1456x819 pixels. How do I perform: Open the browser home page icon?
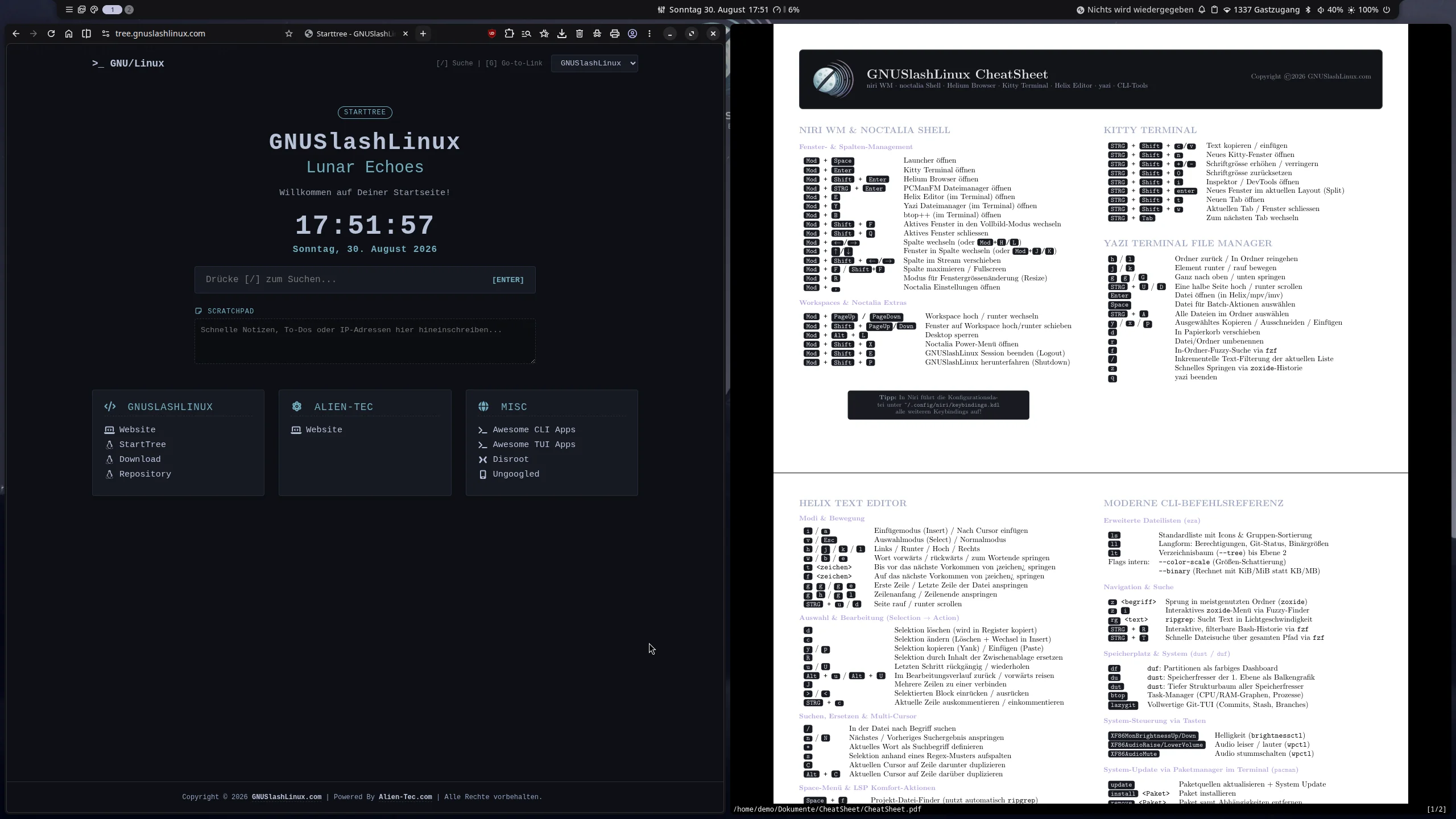pos(69,34)
